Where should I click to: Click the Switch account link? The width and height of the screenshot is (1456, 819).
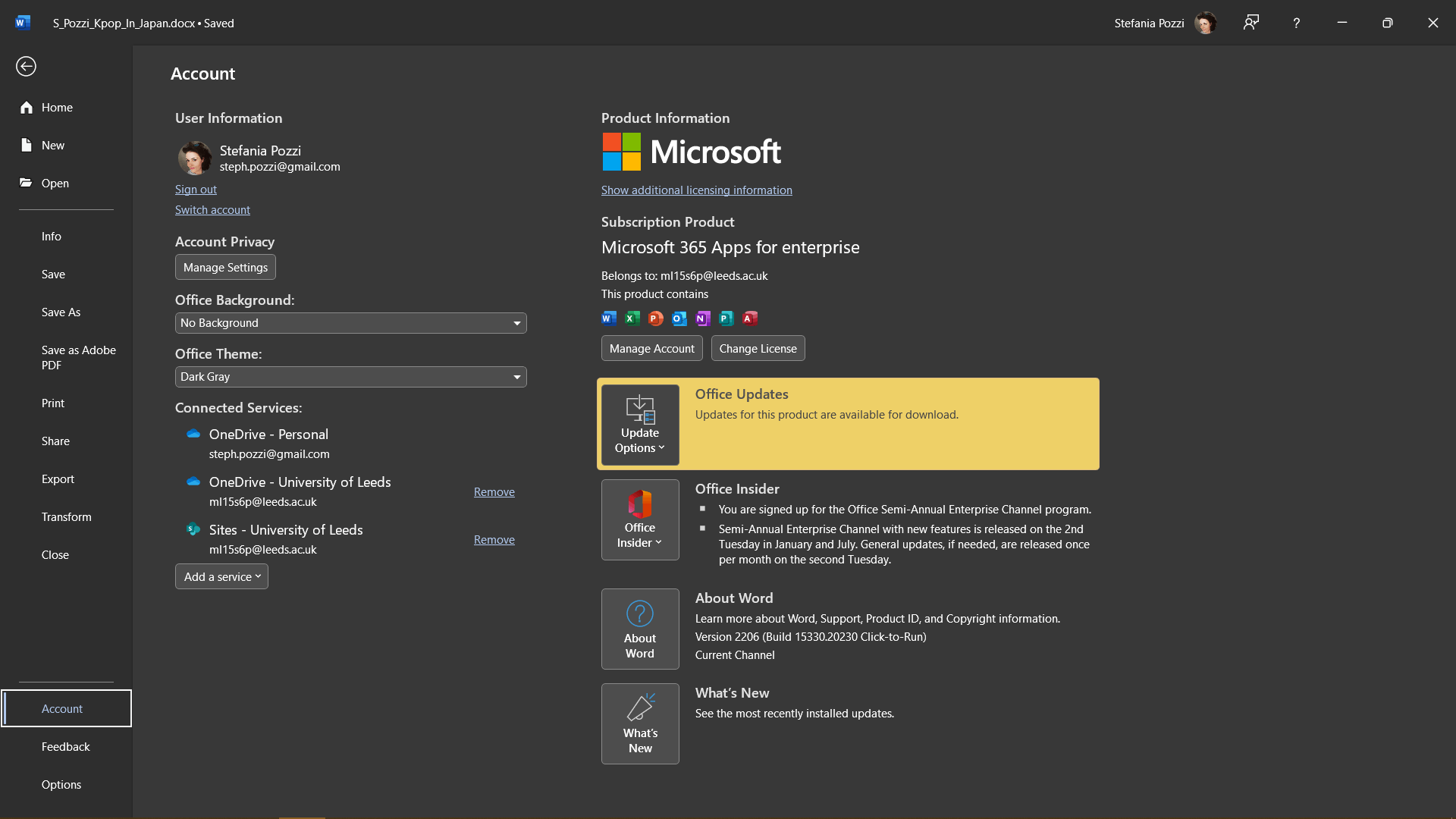click(x=212, y=210)
